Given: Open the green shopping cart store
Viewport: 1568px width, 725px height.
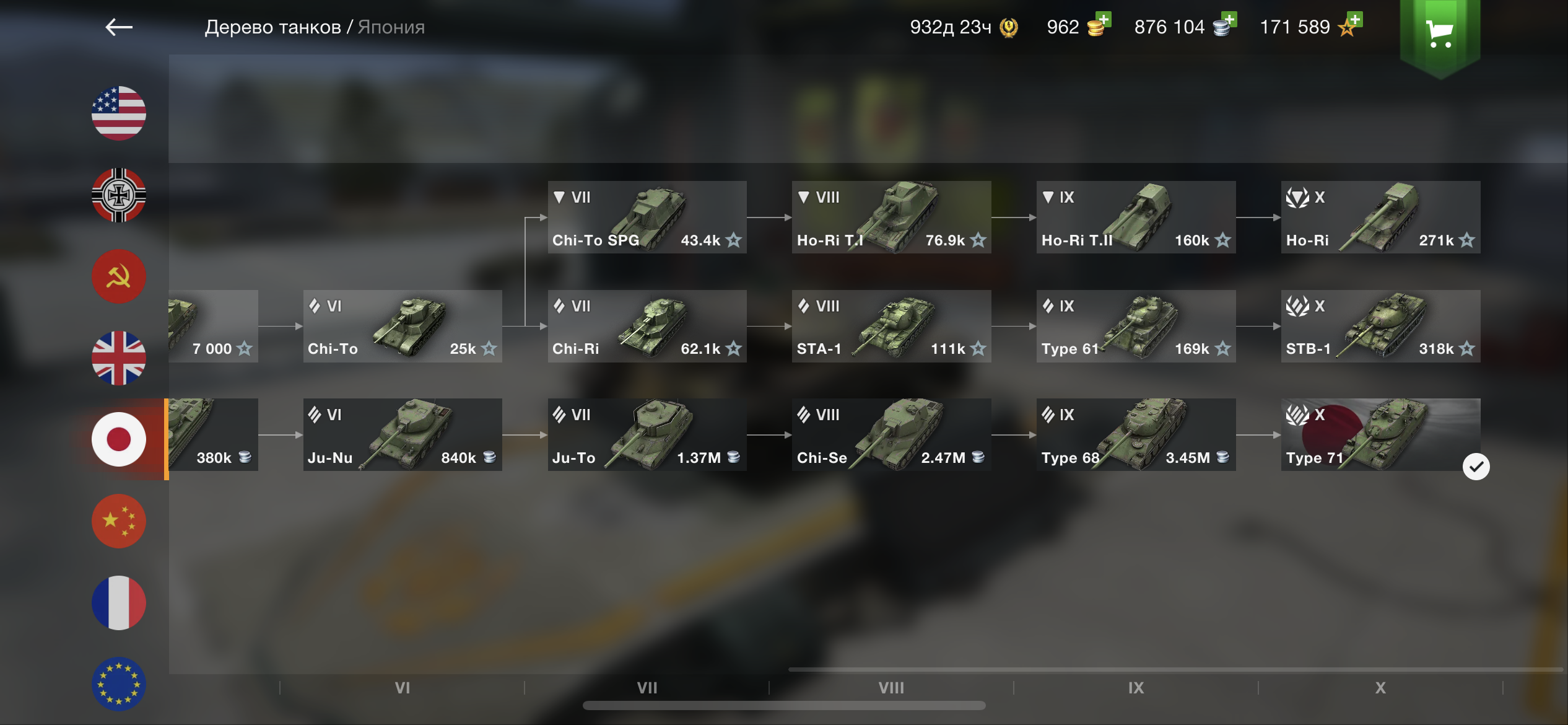Looking at the screenshot, I should click(1440, 34).
